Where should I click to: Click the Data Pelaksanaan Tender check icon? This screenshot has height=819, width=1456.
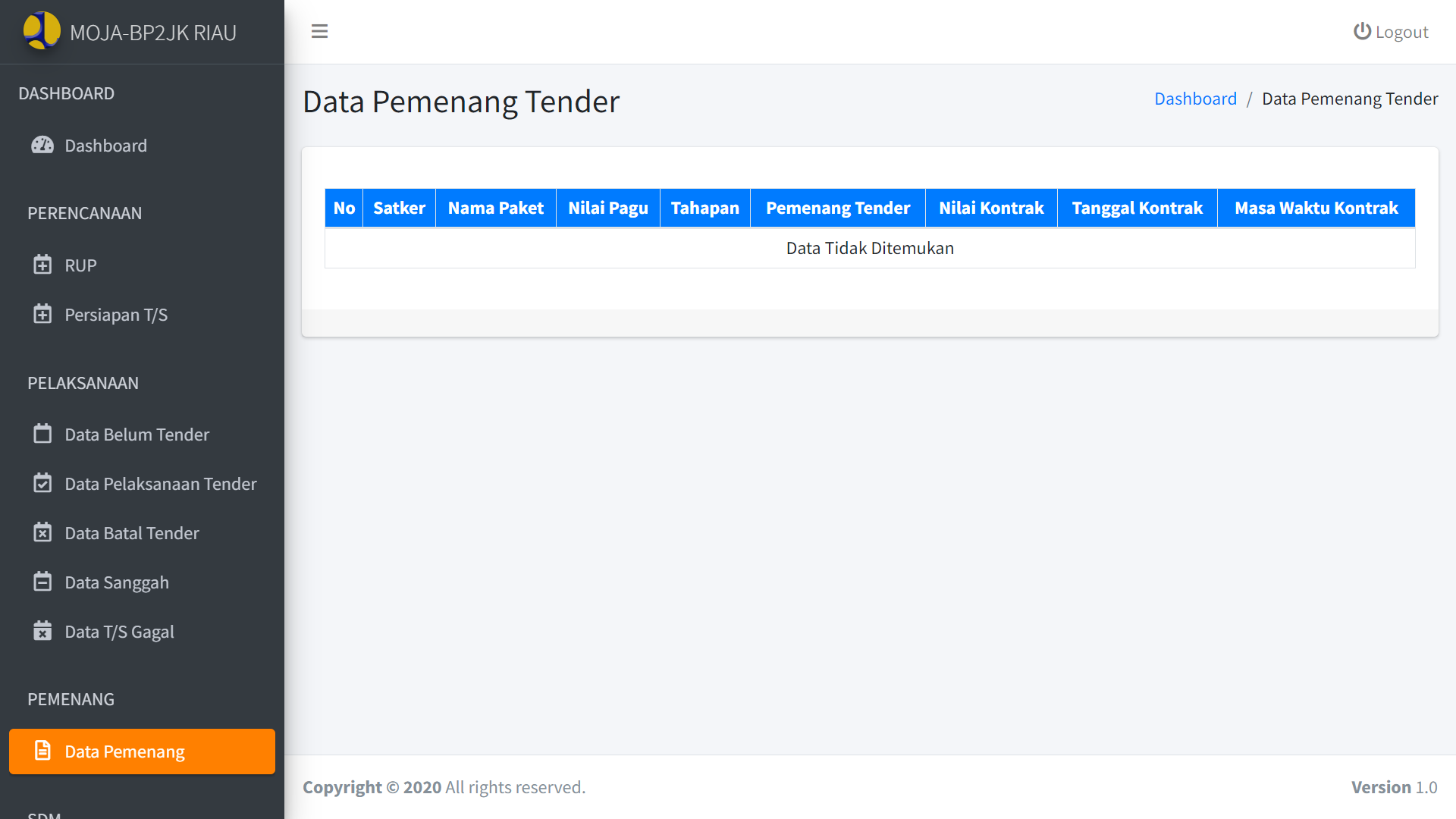(x=42, y=483)
